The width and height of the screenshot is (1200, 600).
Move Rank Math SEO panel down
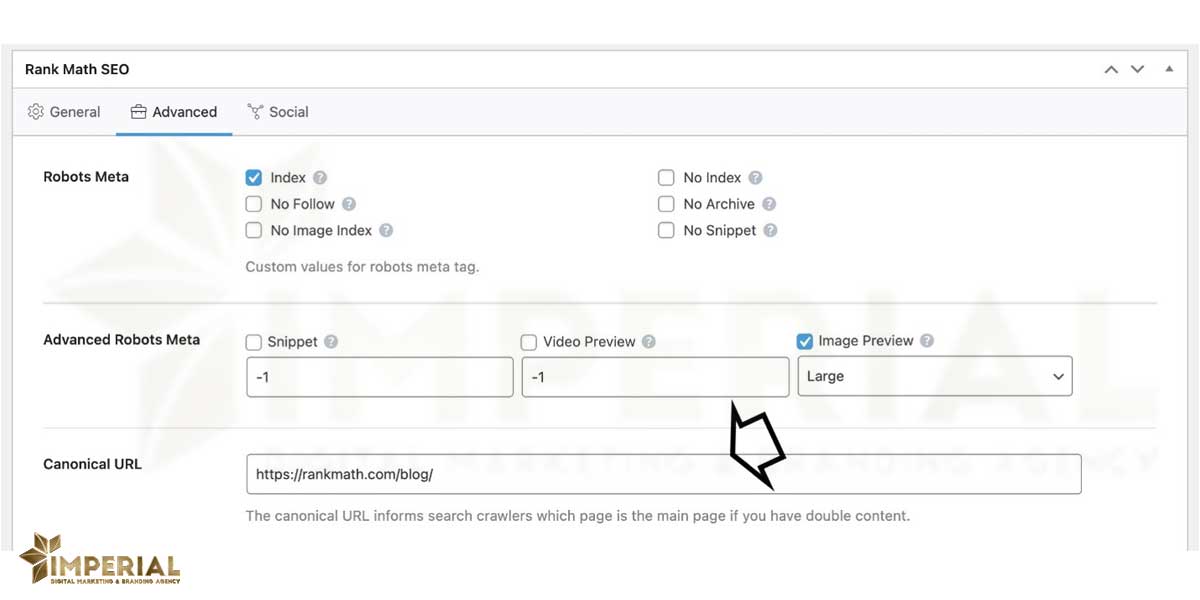pyautogui.click(x=1137, y=69)
